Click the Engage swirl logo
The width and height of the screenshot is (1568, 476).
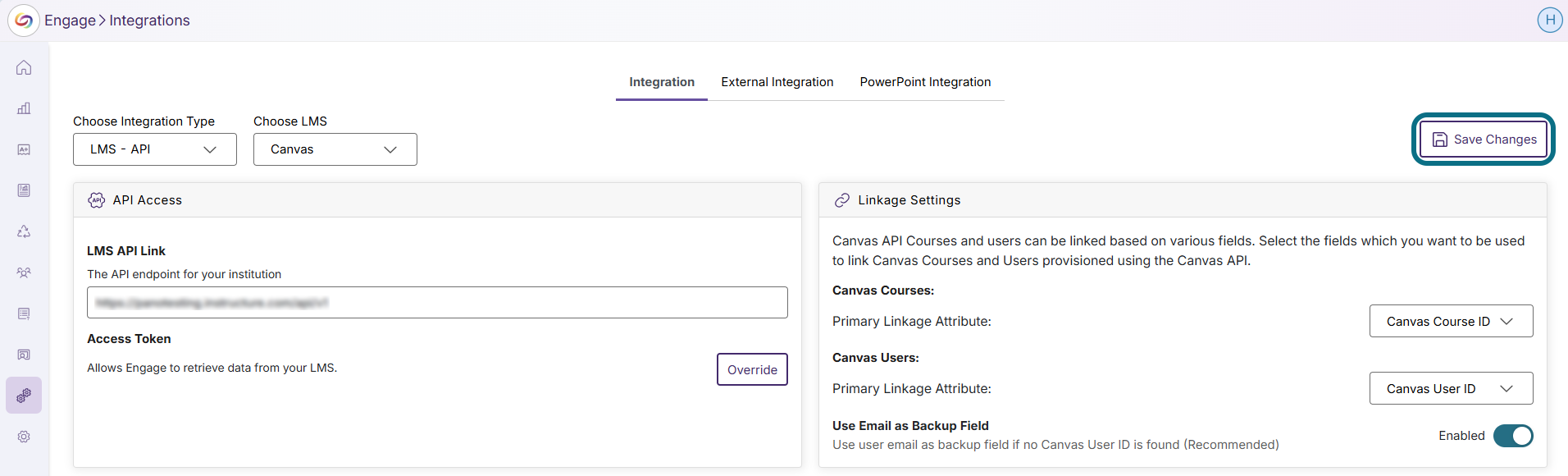coord(24,21)
